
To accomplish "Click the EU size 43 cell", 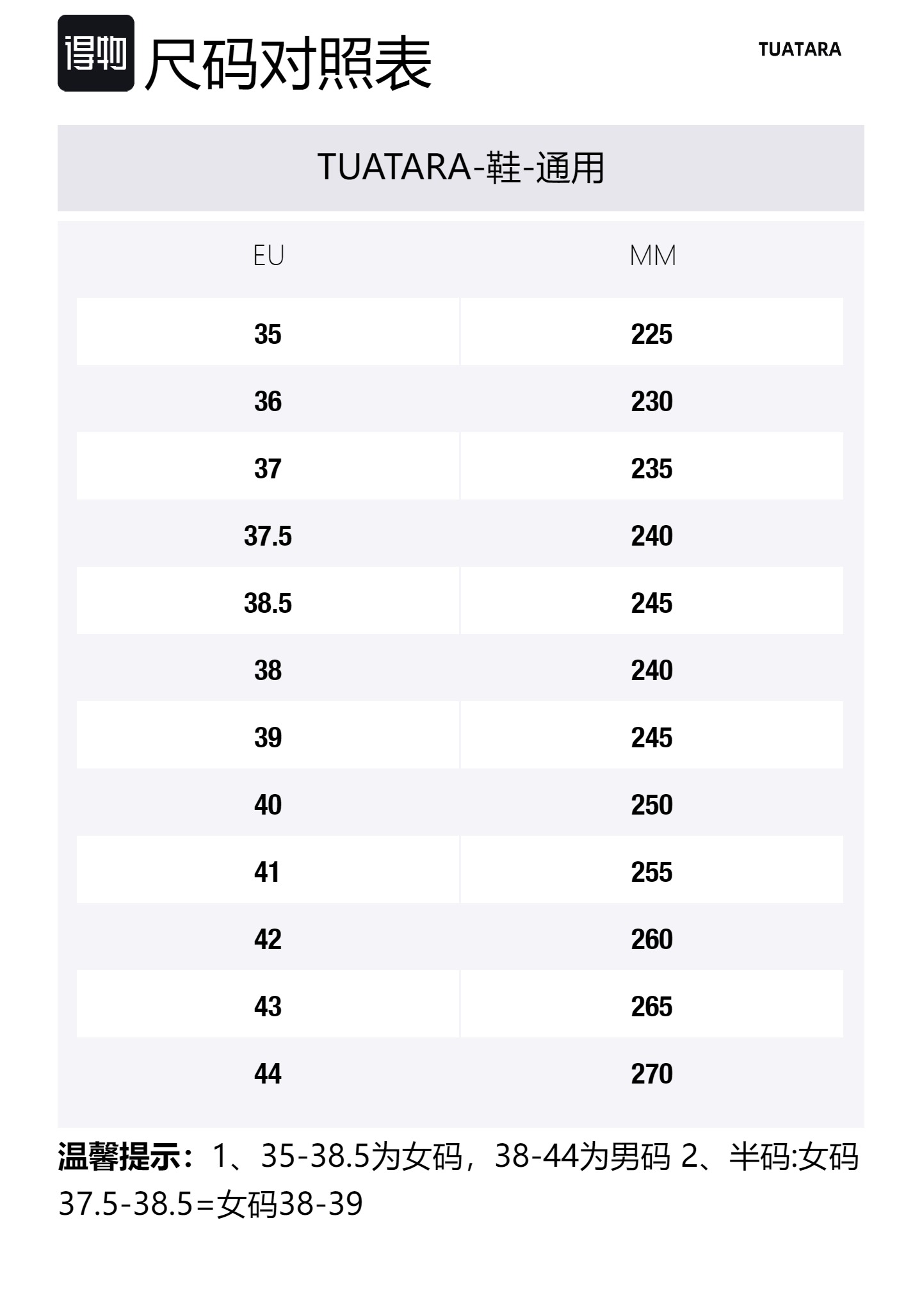I will coord(268,1007).
